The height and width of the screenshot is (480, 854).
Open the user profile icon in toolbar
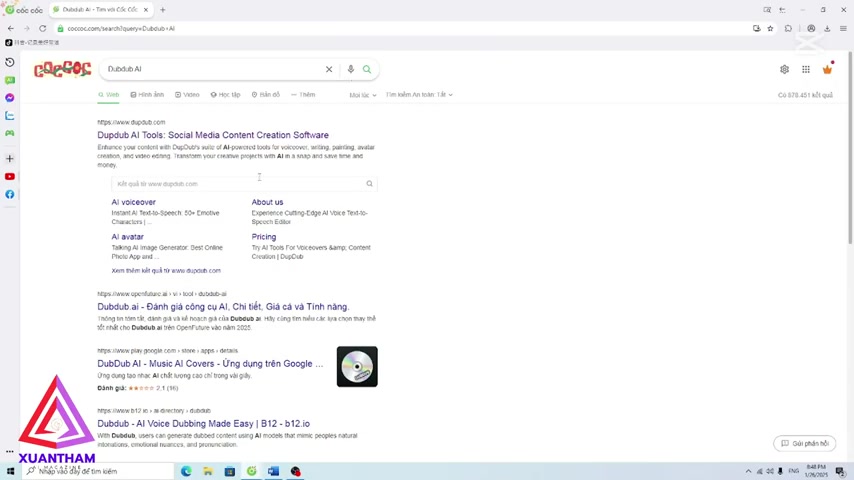click(x=811, y=28)
